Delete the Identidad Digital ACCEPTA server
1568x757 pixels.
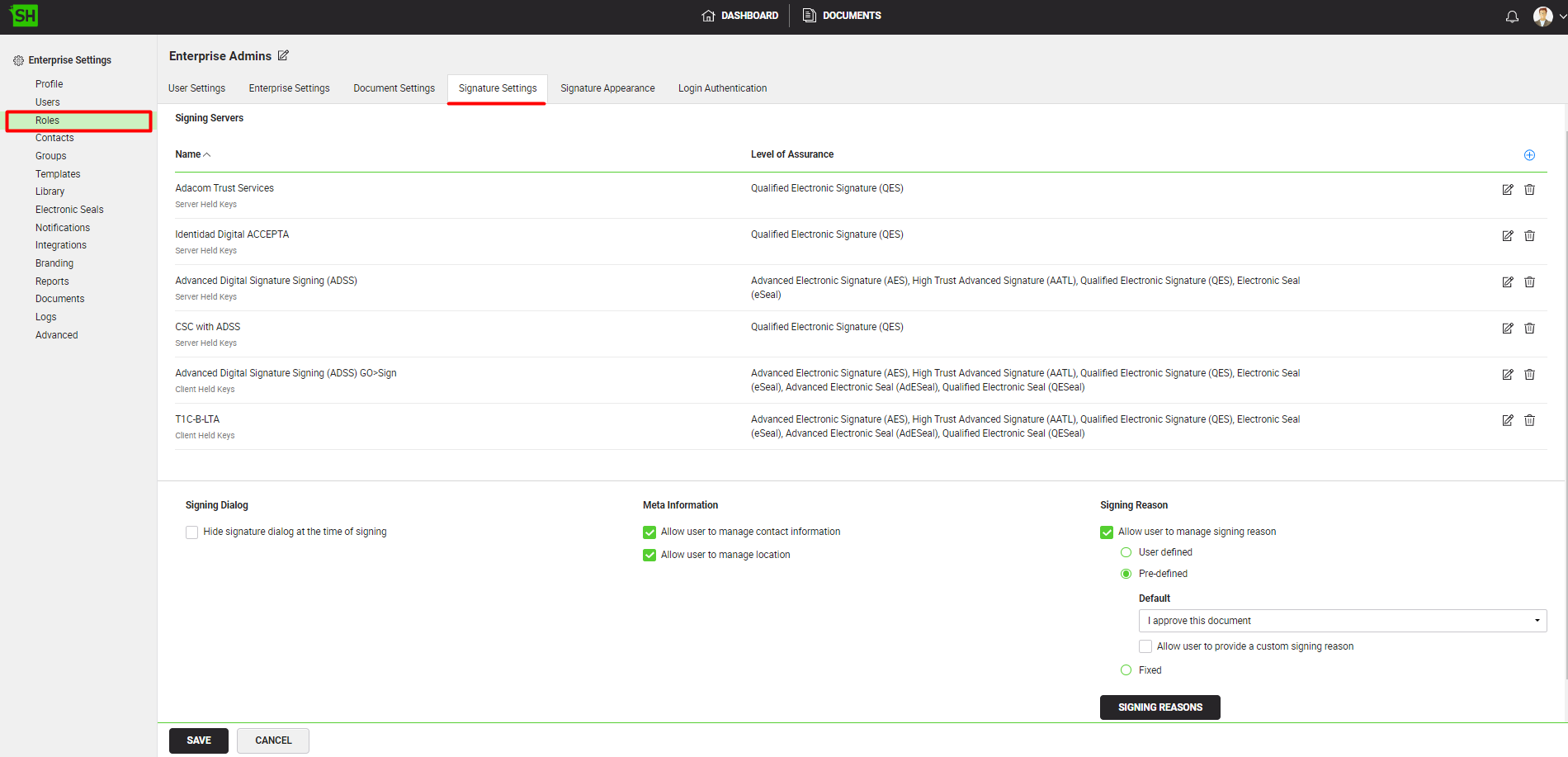coord(1529,236)
